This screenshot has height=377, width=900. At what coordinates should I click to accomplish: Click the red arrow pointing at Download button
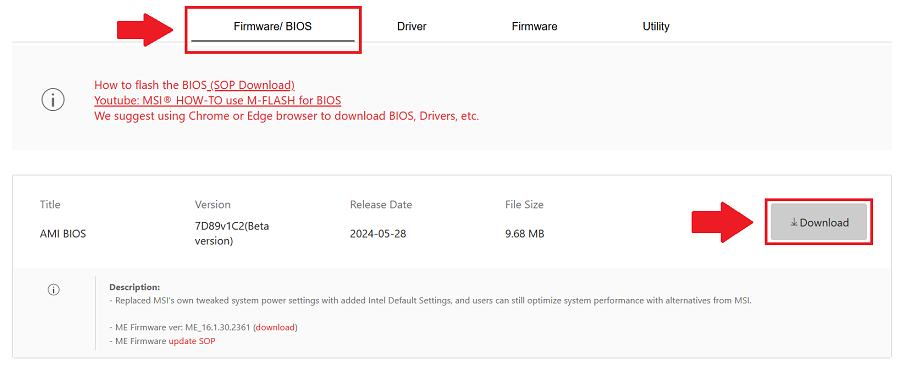click(722, 222)
